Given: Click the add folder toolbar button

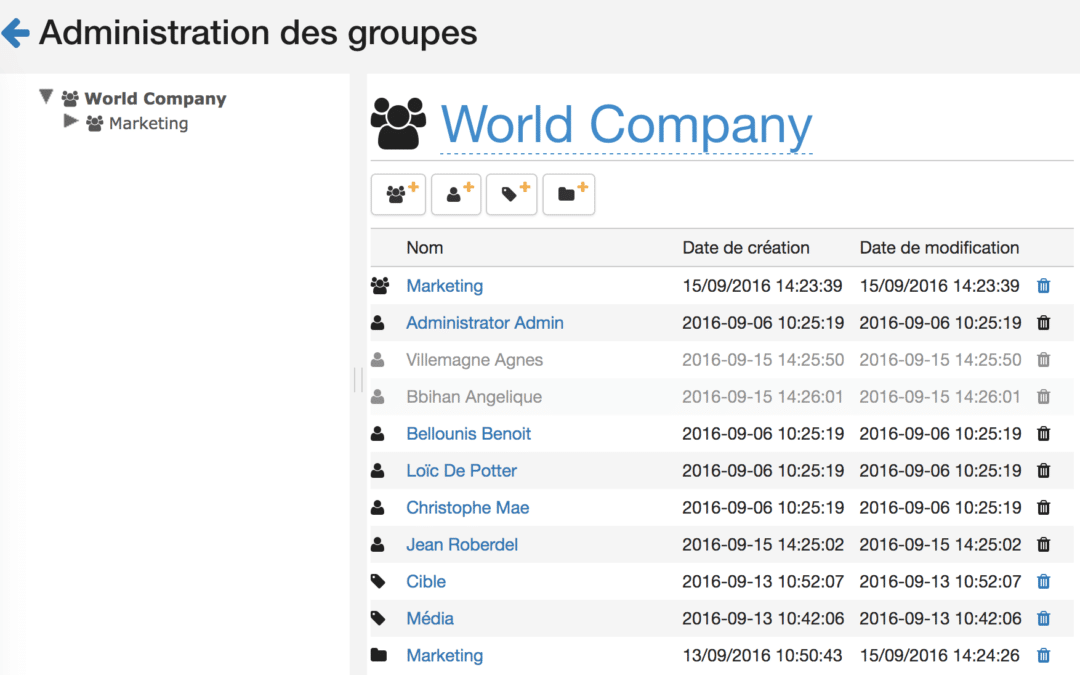Looking at the screenshot, I should pyautogui.click(x=569, y=194).
